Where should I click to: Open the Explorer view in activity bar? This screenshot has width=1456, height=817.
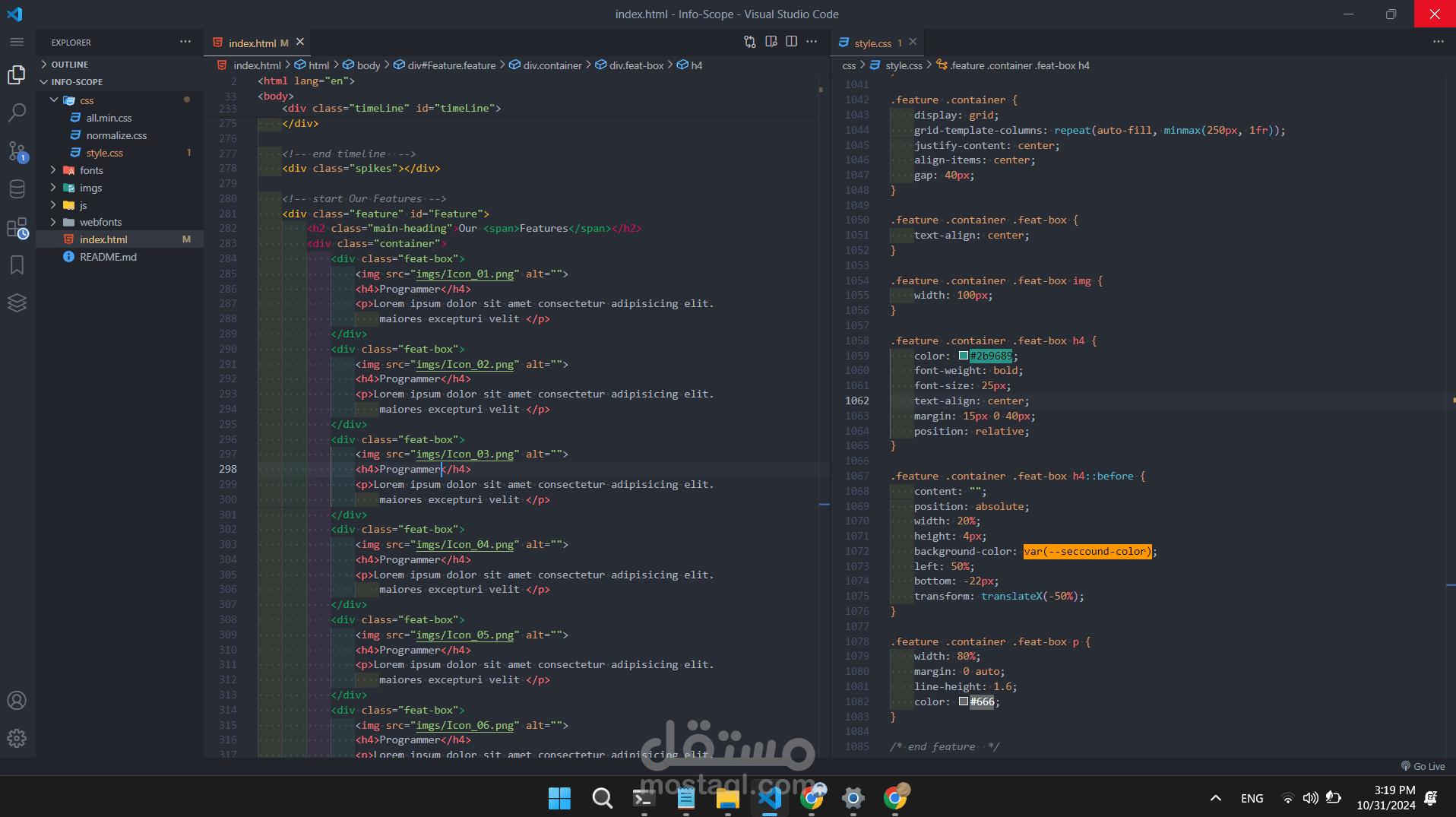click(x=17, y=74)
